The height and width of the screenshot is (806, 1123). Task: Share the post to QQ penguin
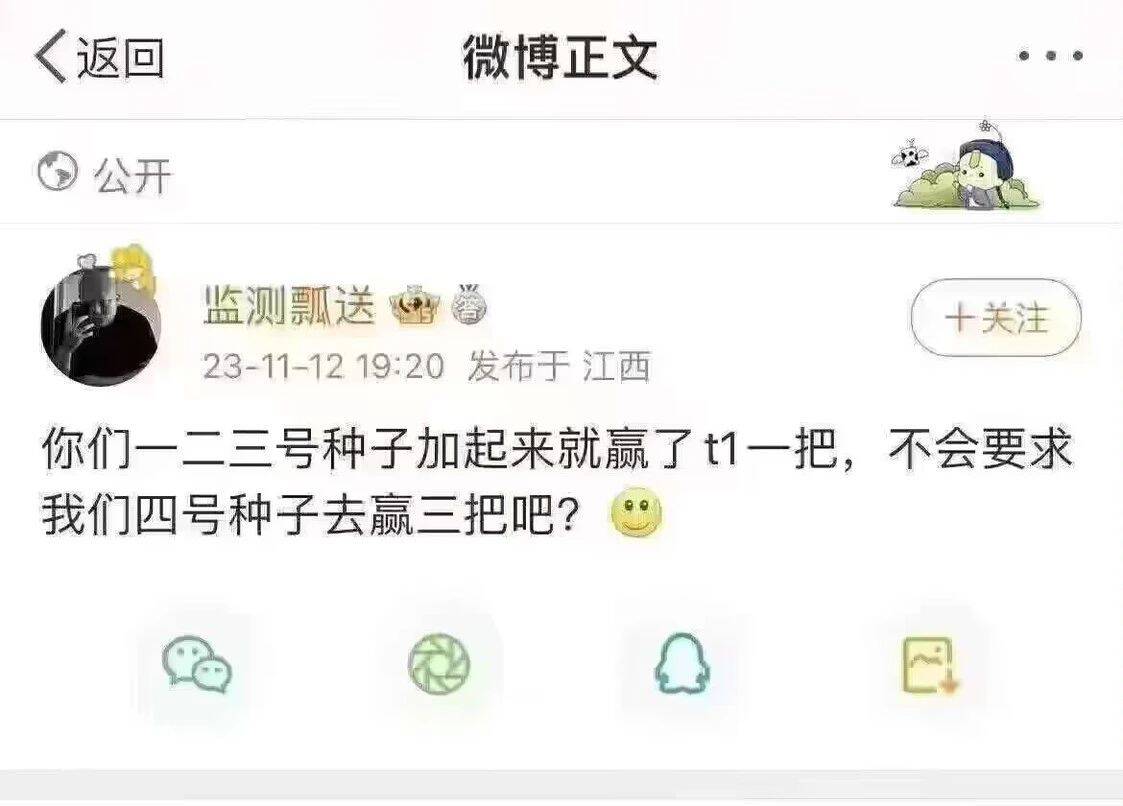point(682,663)
